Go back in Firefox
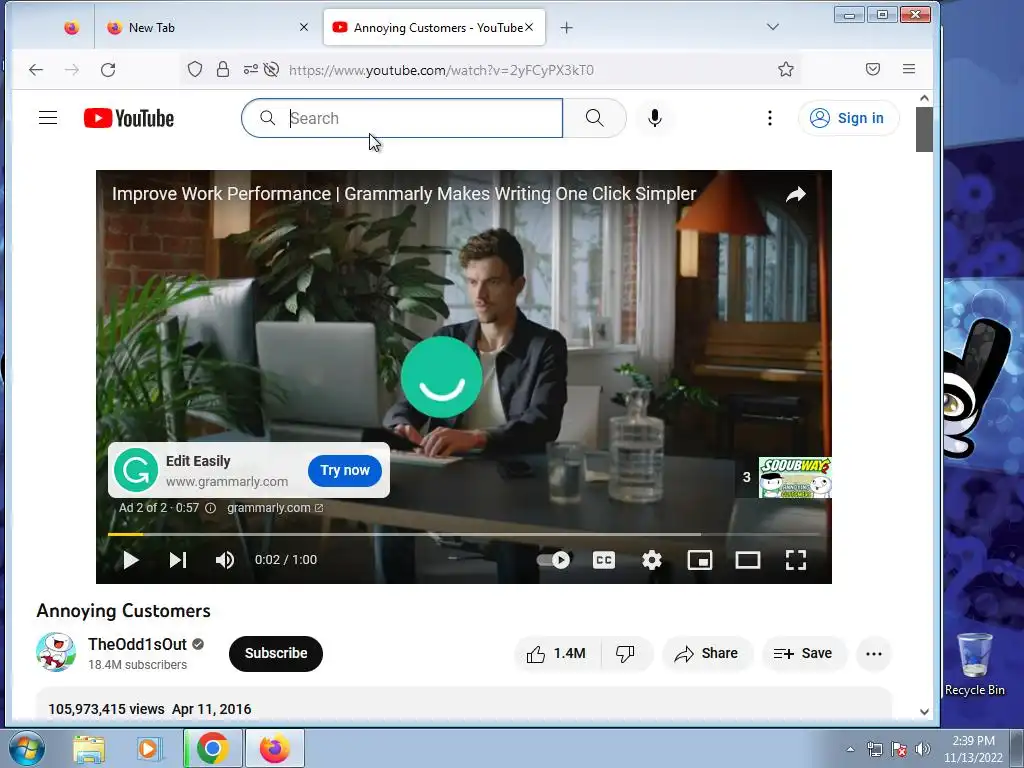The height and width of the screenshot is (768, 1024). coord(36,70)
